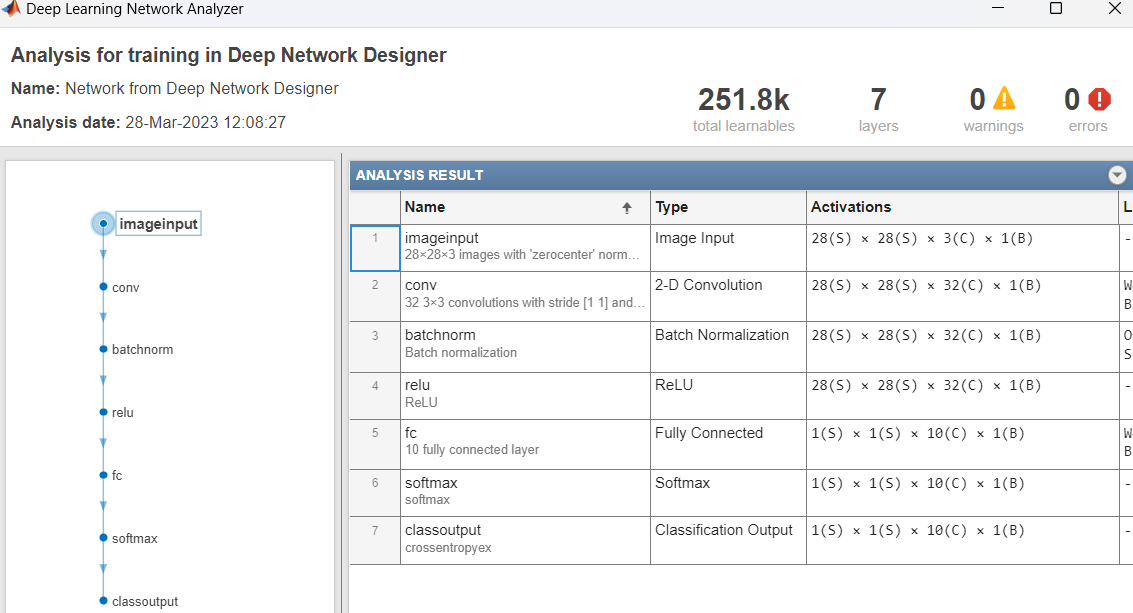Screen dimensions: 1133x613
Task: Click the 2-D Convolution type cell
Action: [728, 296]
